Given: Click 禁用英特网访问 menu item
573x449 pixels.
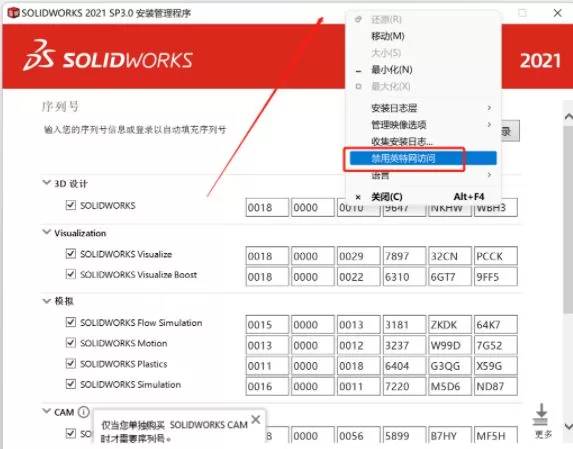Looking at the screenshot, I should (x=423, y=158).
